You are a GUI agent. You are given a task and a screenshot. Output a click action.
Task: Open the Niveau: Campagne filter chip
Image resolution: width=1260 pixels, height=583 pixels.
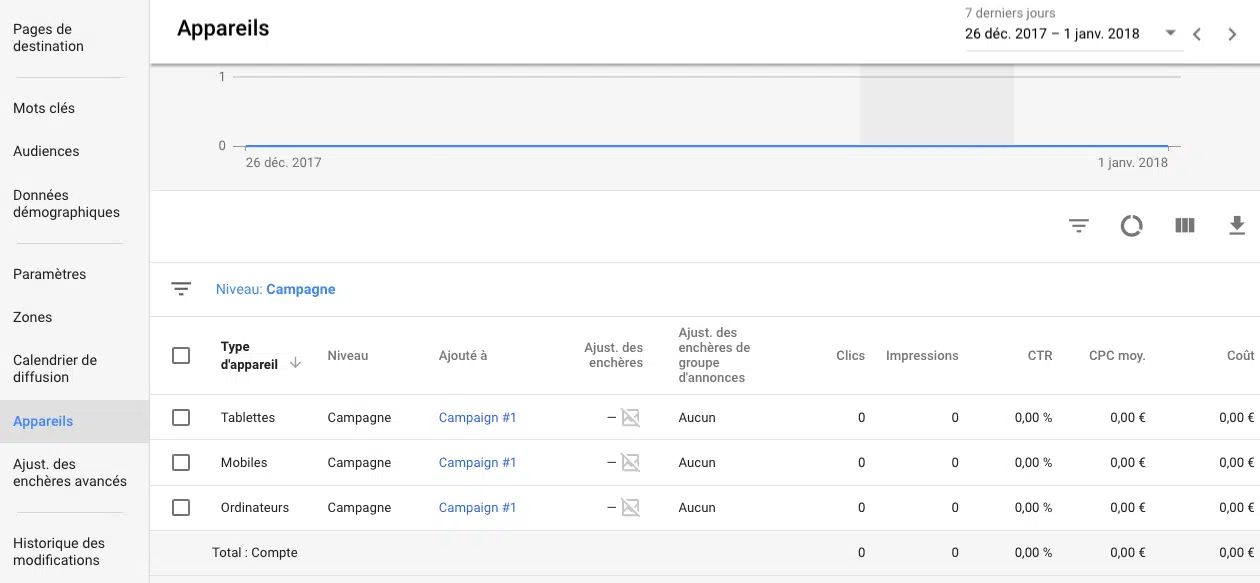[x=276, y=290]
